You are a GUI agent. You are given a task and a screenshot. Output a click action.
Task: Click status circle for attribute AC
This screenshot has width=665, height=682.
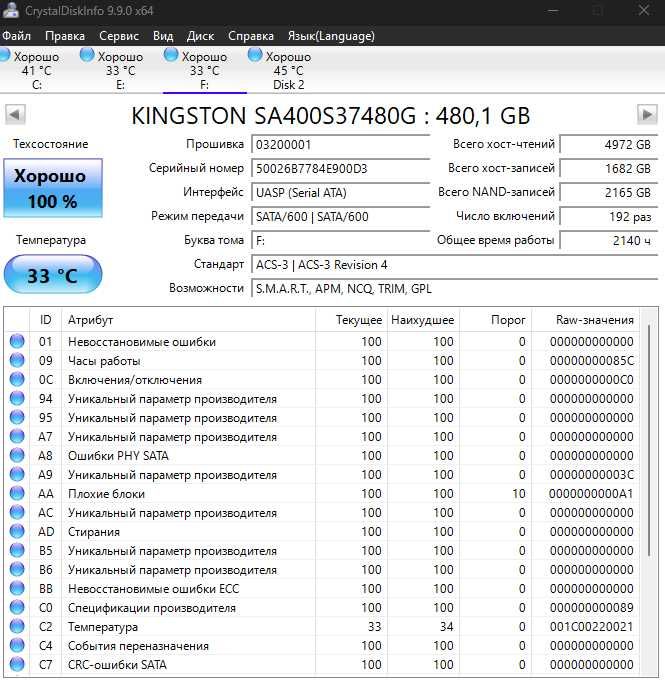pyautogui.click(x=17, y=512)
